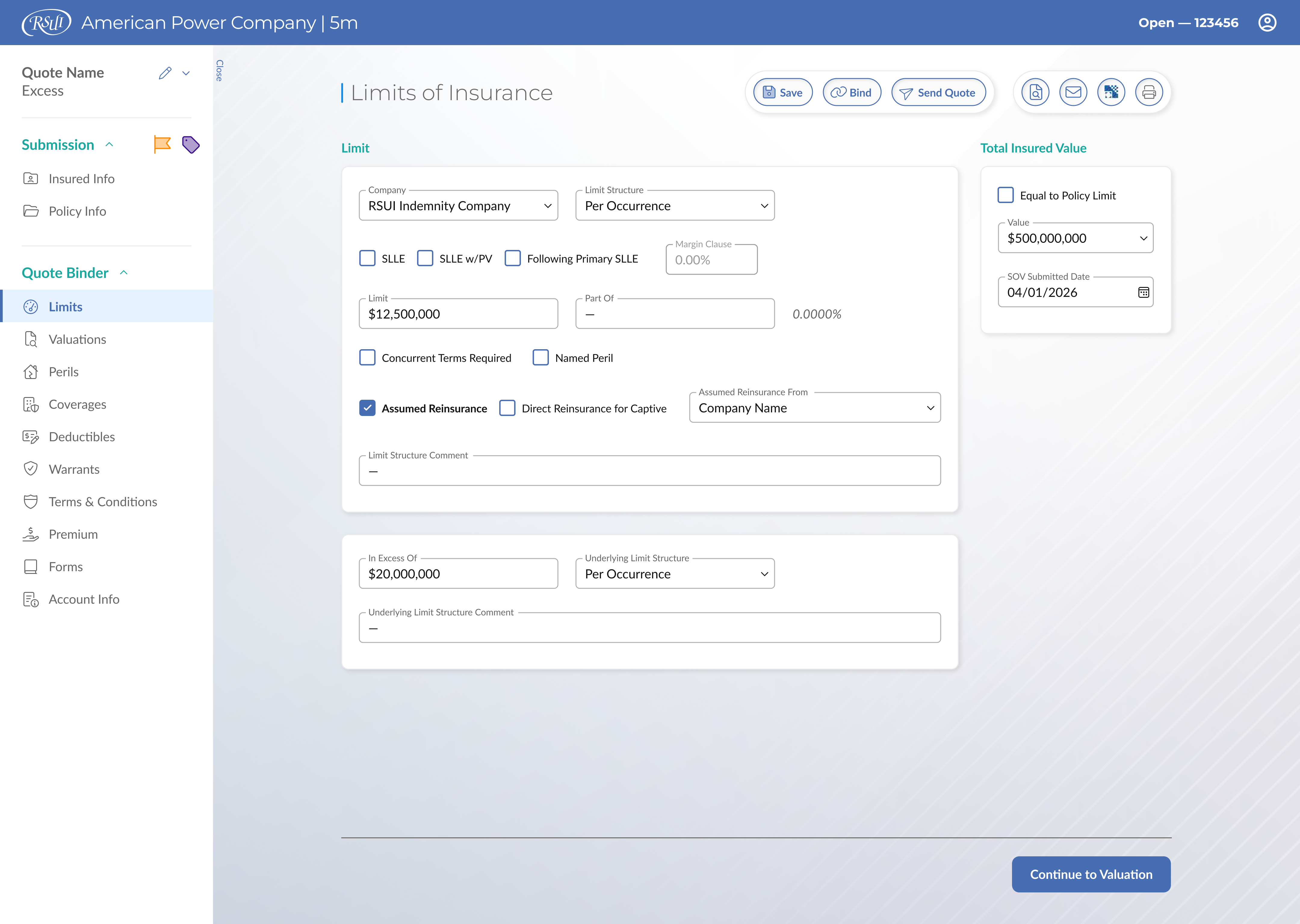1300x924 pixels.
Task: Click the email envelope icon
Action: (1073, 92)
